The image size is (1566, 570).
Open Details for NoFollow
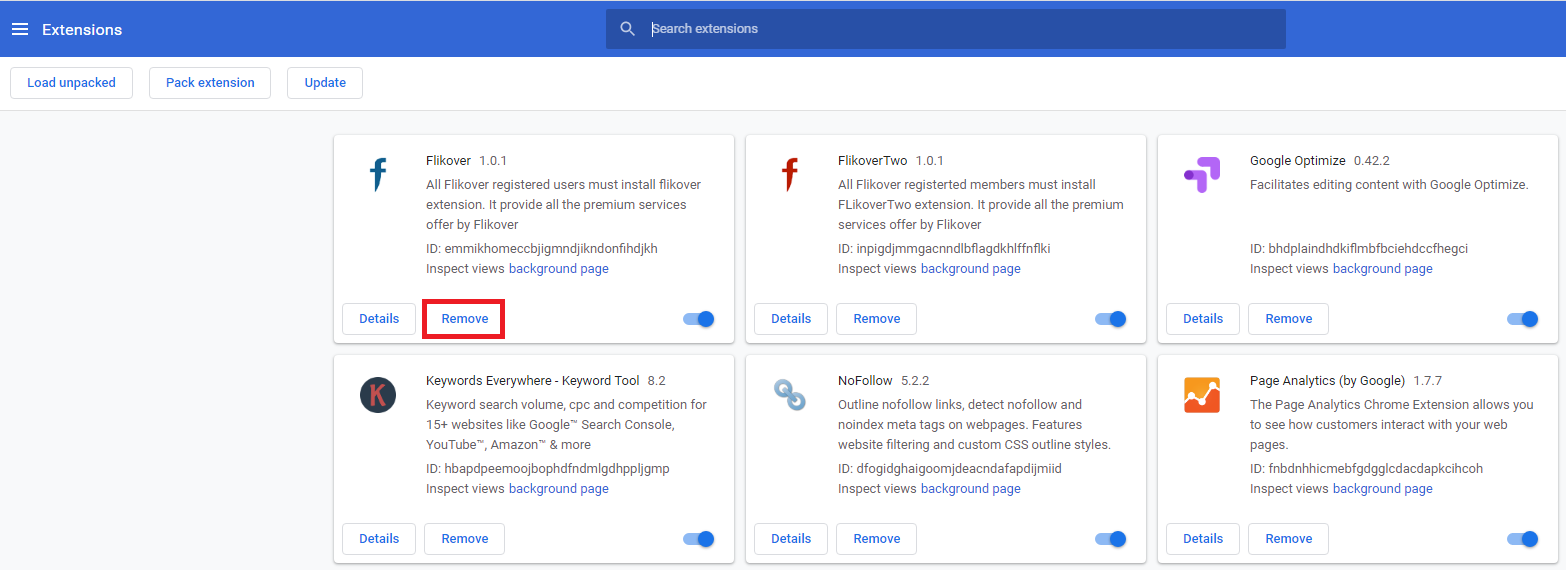(791, 539)
